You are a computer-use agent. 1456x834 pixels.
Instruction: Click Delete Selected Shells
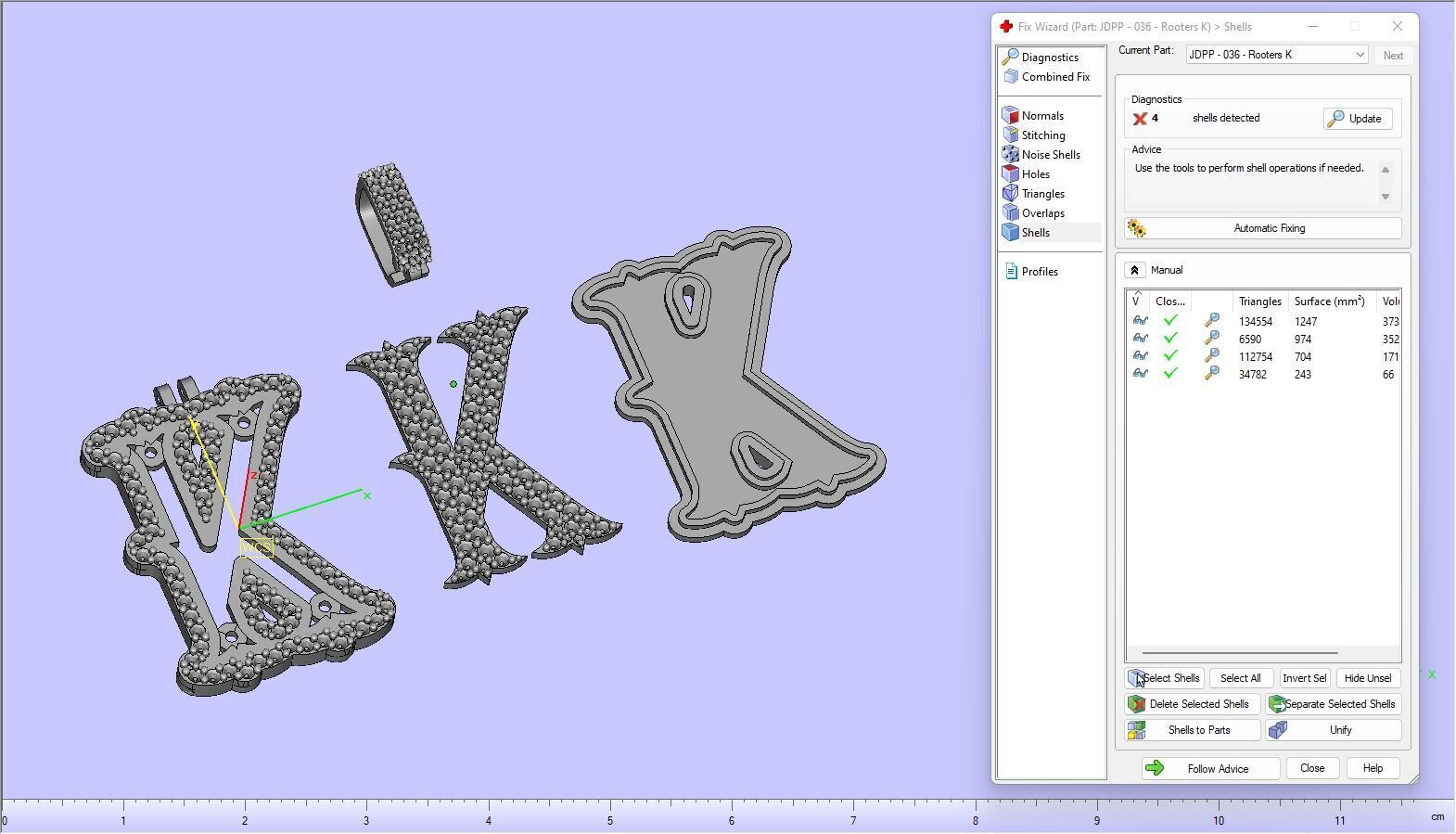(1193, 704)
